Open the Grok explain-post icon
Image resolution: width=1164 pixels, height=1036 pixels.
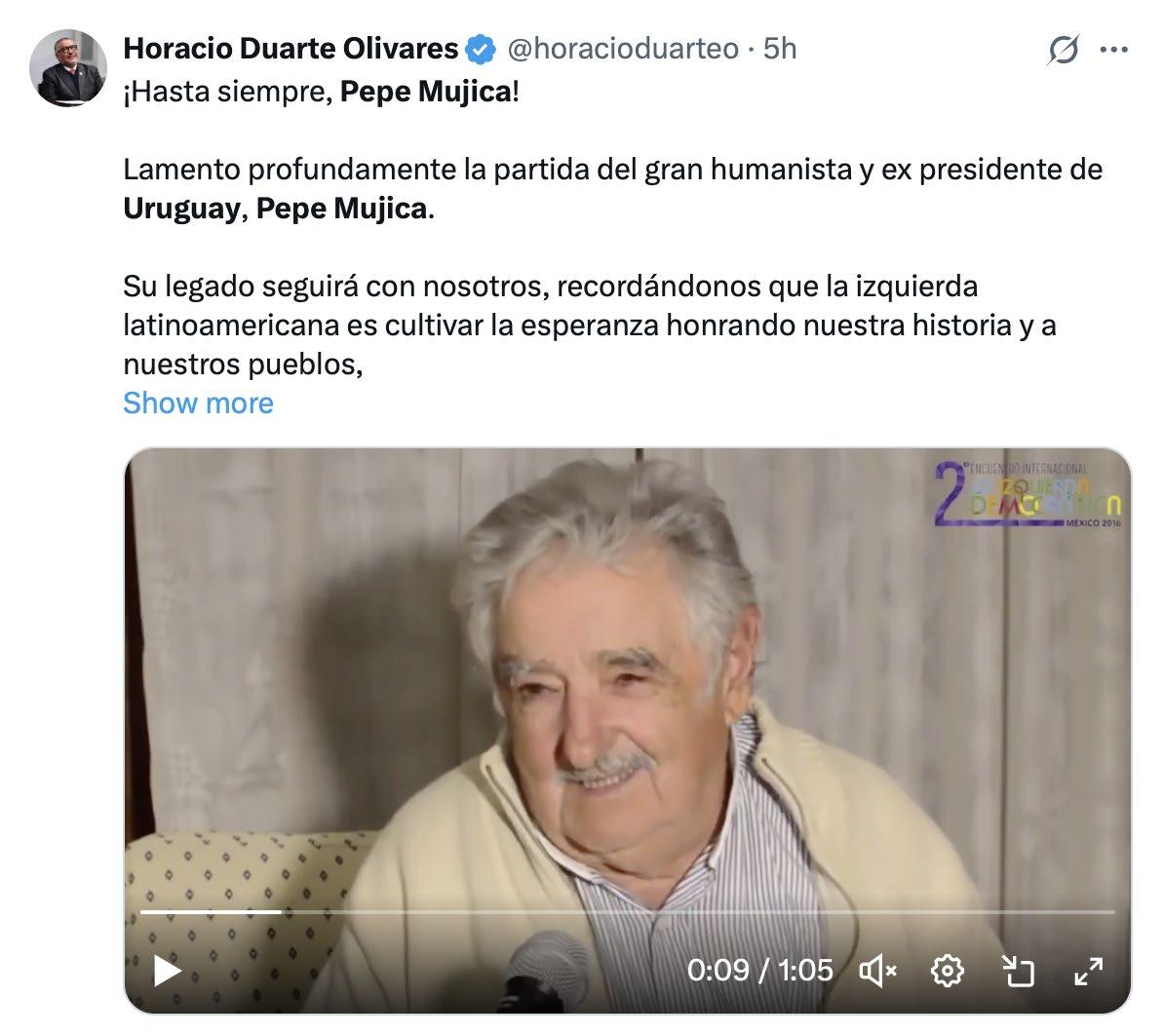click(x=1063, y=50)
